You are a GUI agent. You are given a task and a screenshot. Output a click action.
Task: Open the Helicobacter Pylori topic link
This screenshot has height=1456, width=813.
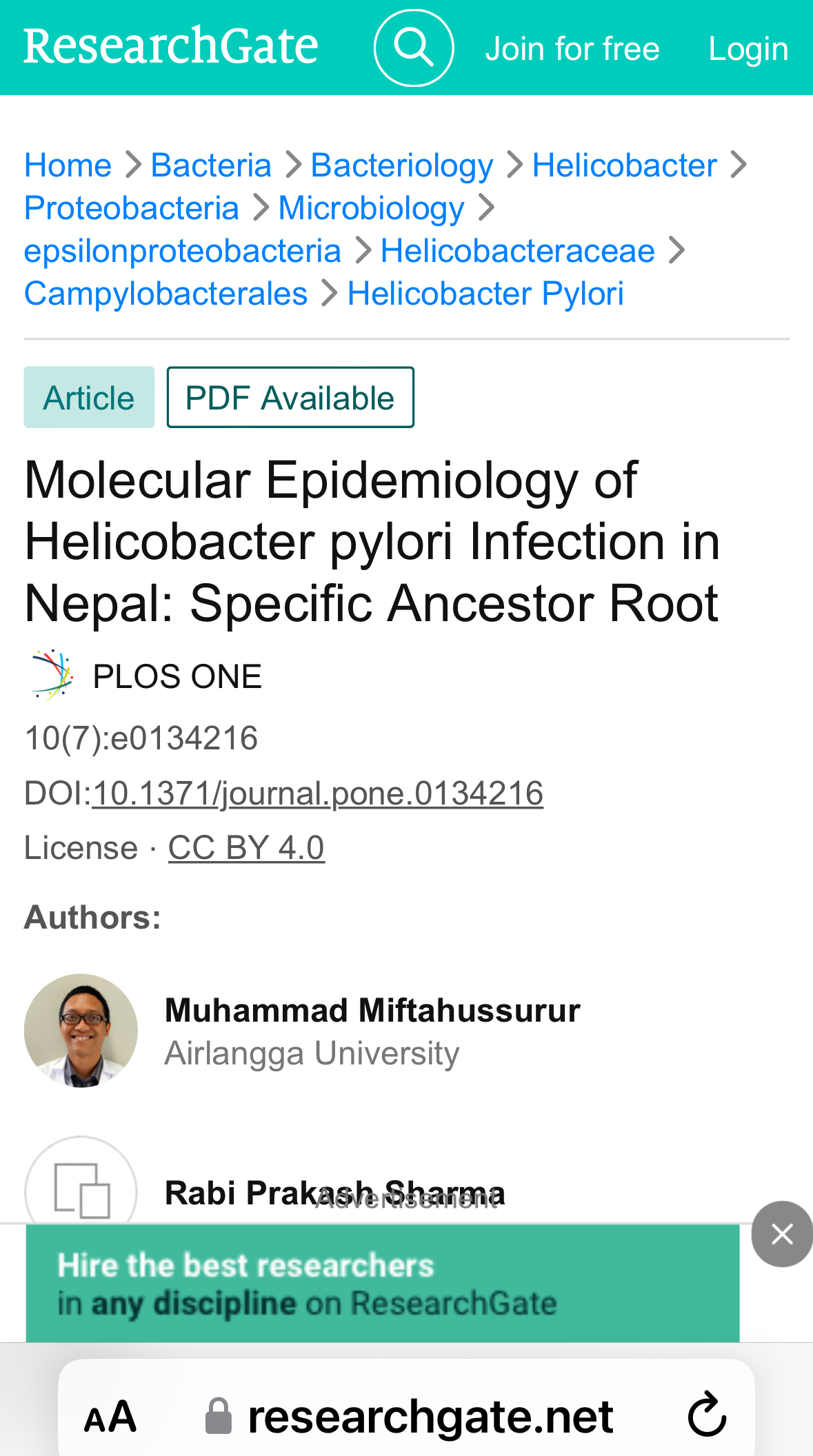tap(485, 294)
